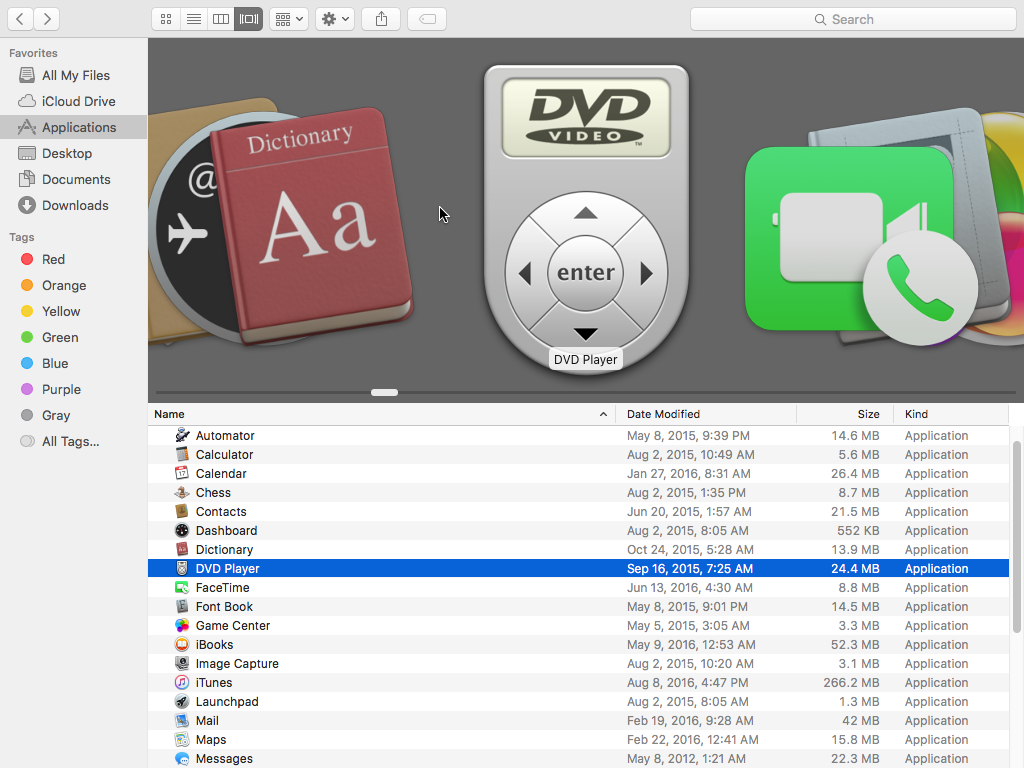
Task: Open All My Files in sidebar
Action: [74, 75]
